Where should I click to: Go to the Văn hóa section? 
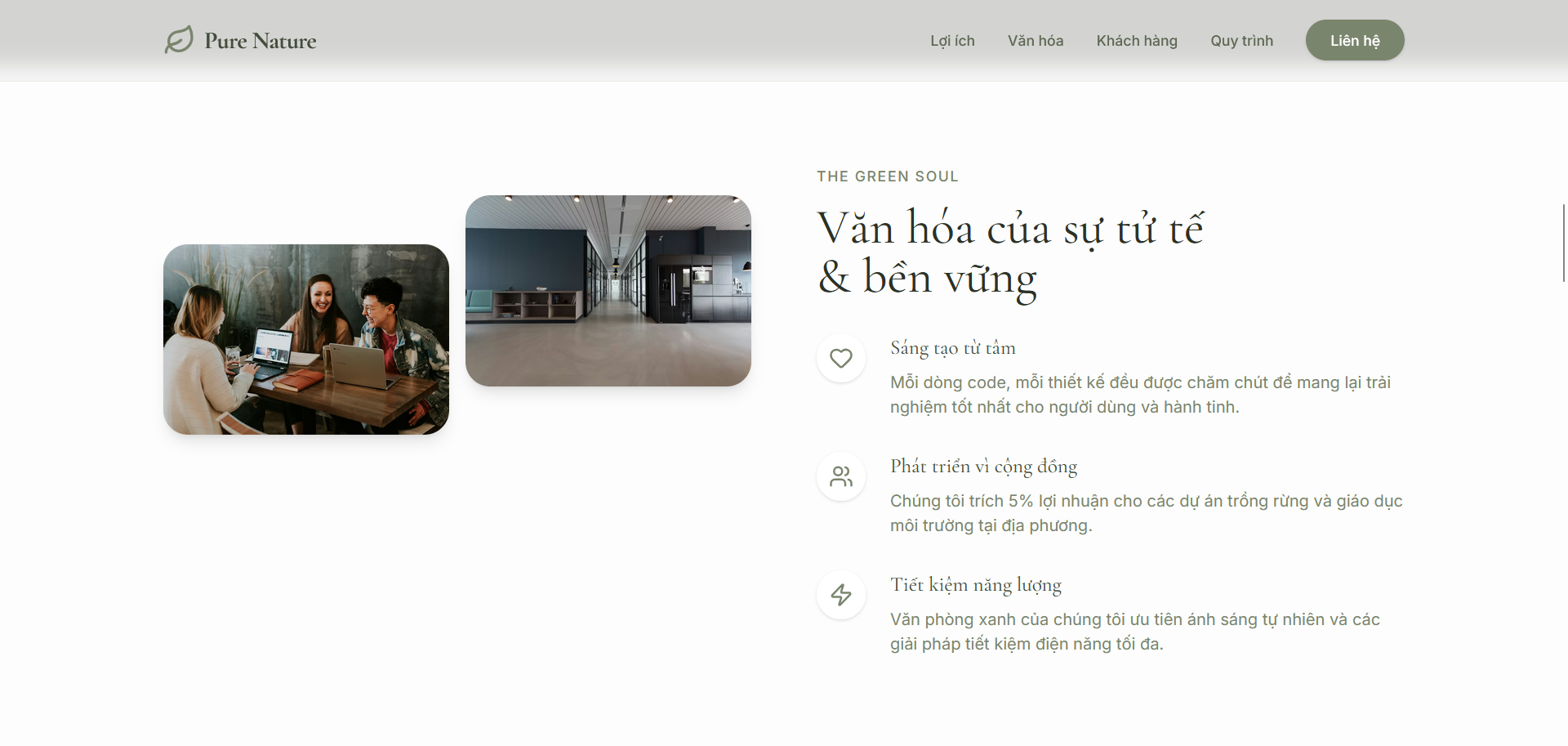click(x=1035, y=41)
